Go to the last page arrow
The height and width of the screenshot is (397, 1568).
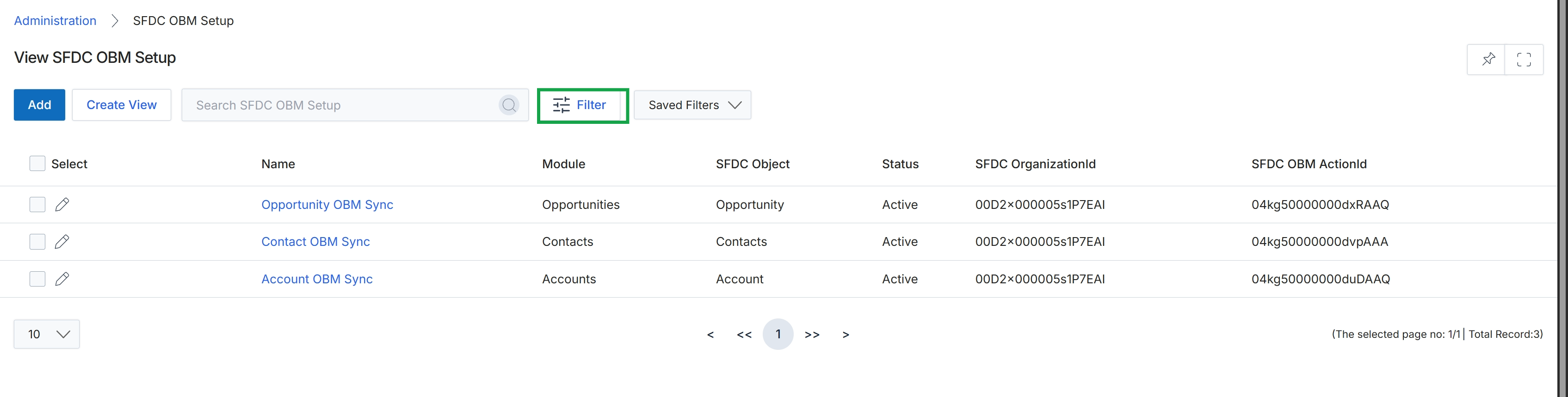(x=846, y=335)
